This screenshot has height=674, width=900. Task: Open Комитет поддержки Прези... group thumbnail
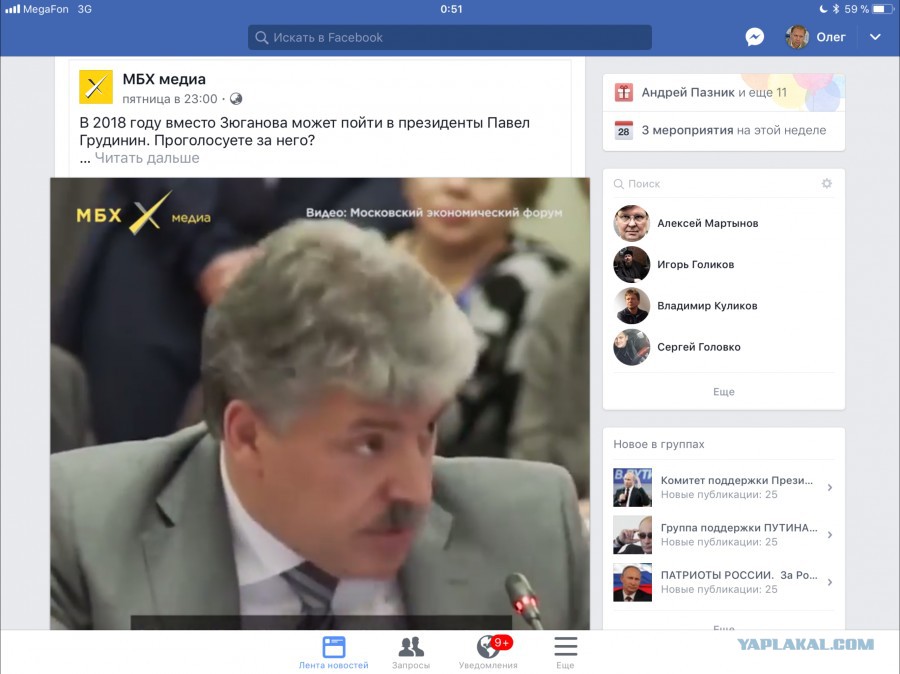[x=633, y=487]
